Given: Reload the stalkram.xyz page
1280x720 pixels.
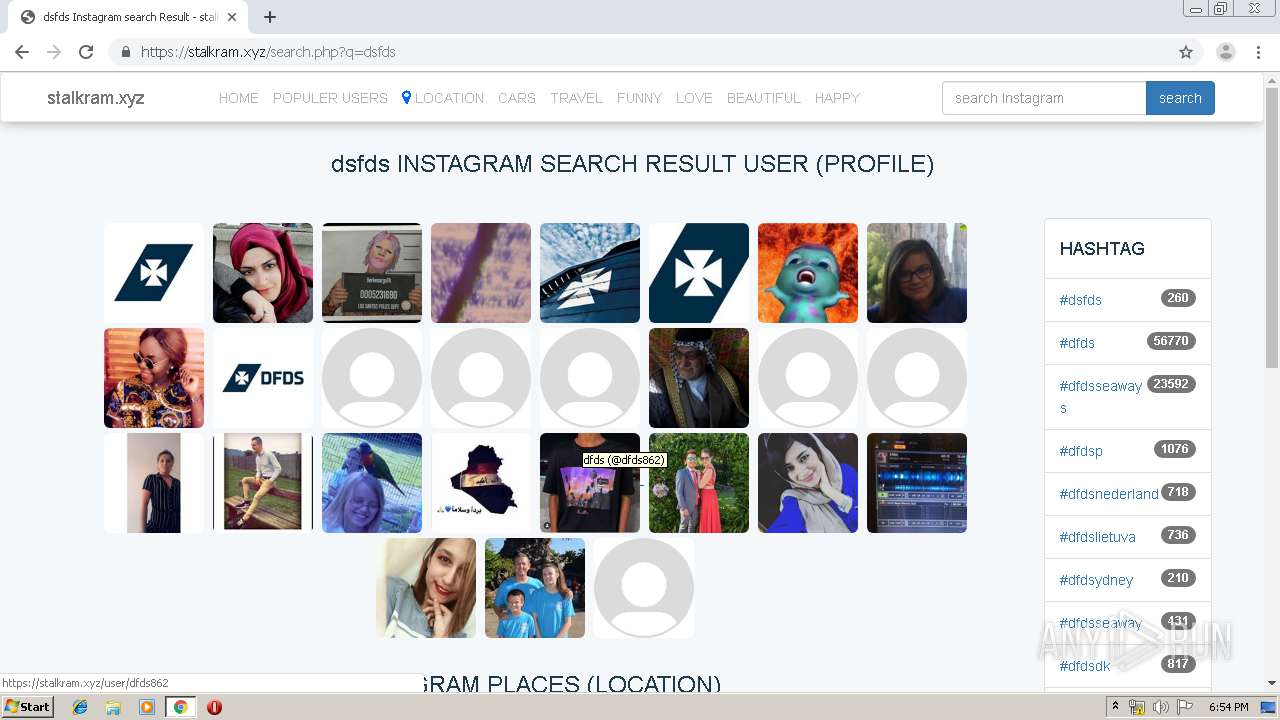Looking at the screenshot, I should (x=86, y=52).
